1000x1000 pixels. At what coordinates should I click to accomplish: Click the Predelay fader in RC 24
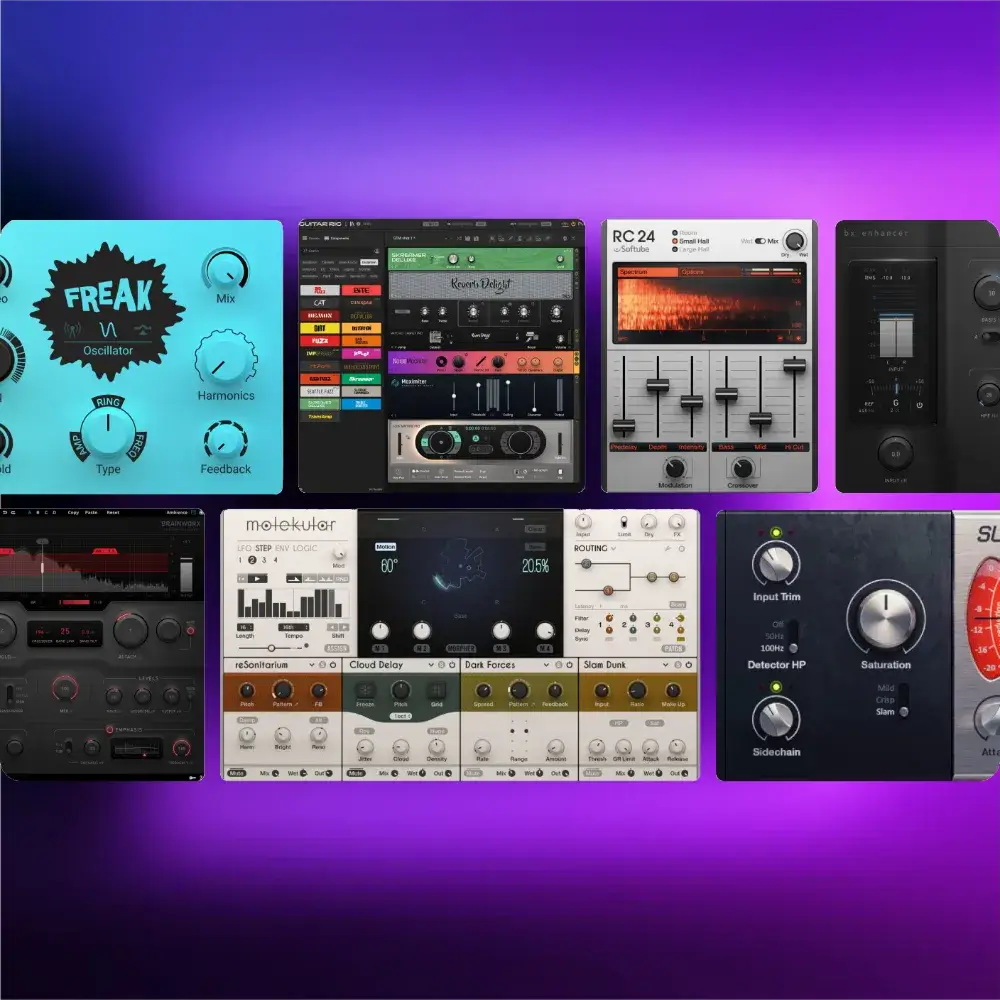click(624, 425)
